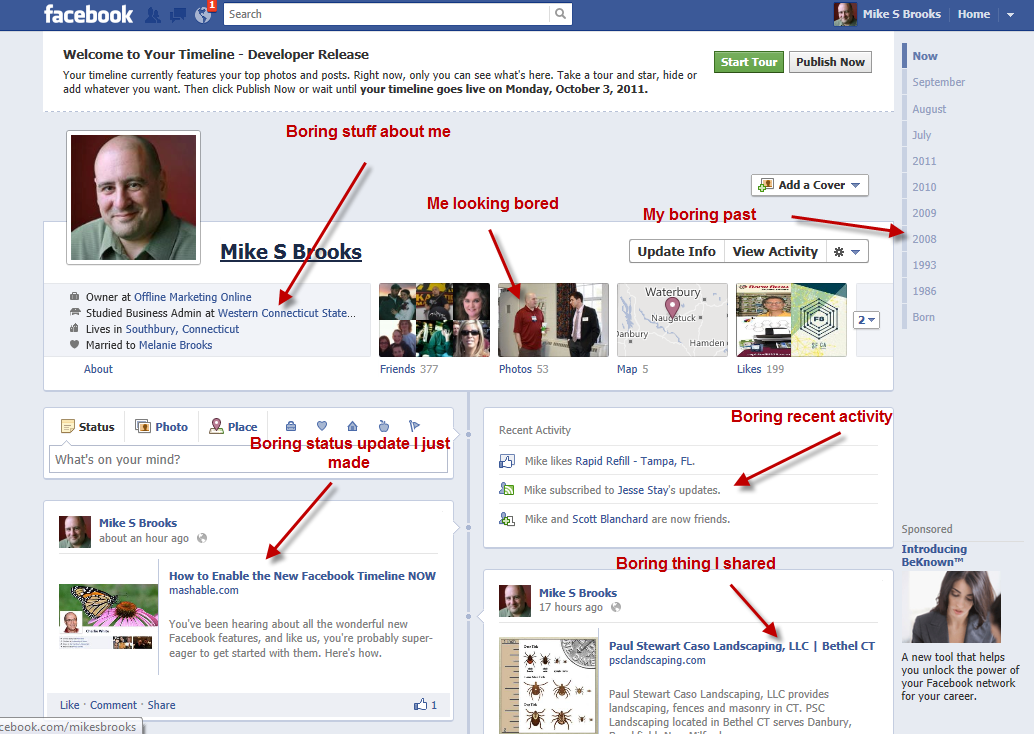Open How to Enable the New Facebook Timeline link
This screenshot has height=734, width=1034.
(x=302, y=576)
